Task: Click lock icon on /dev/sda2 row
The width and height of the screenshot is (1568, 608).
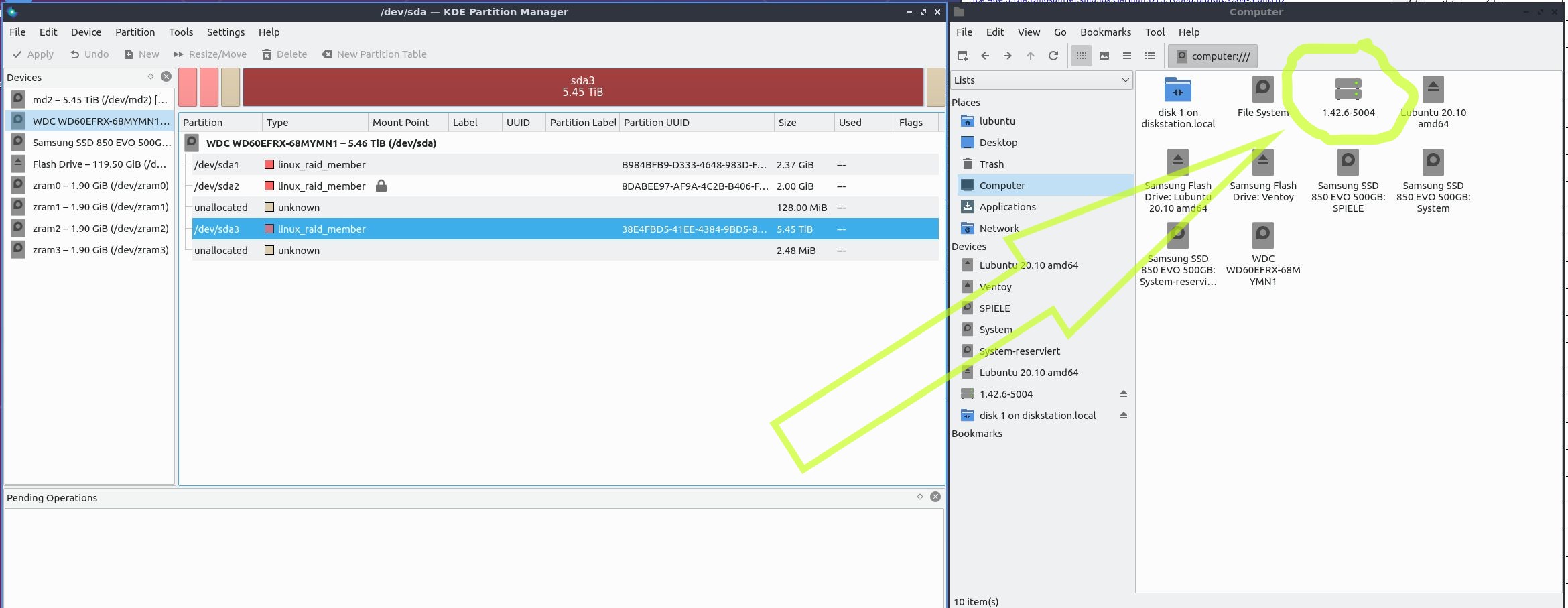Action: click(x=381, y=186)
